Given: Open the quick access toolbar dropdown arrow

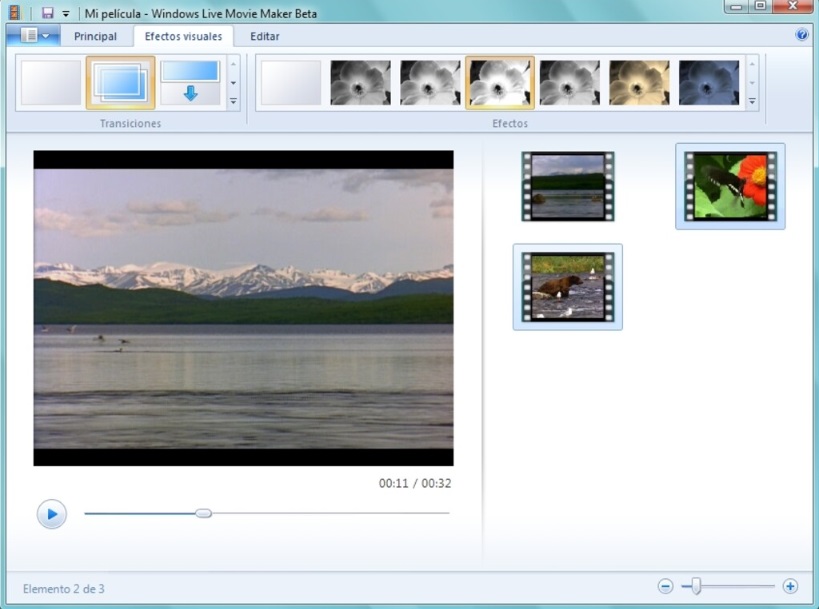Looking at the screenshot, I should coord(66,13).
